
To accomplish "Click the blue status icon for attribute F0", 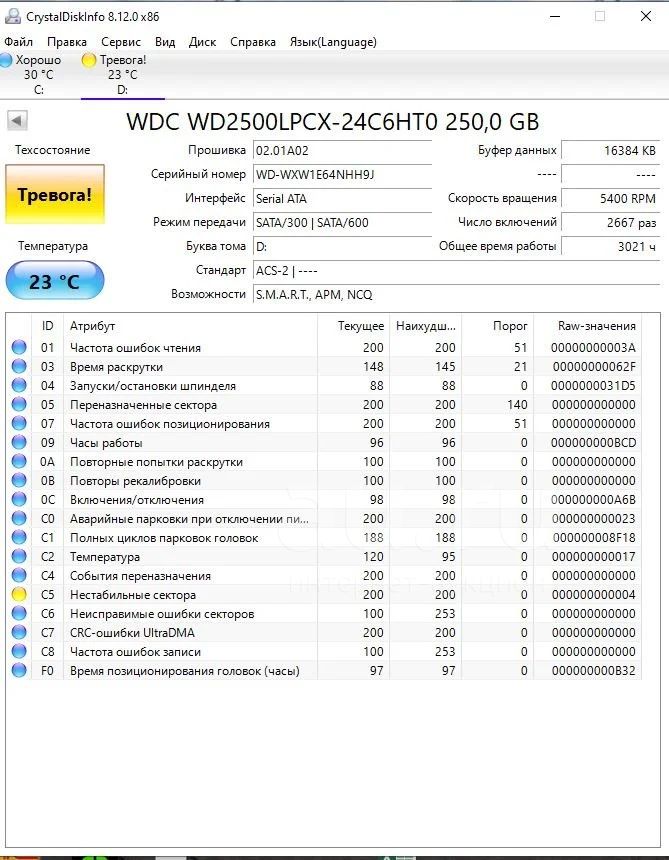I will (19, 670).
